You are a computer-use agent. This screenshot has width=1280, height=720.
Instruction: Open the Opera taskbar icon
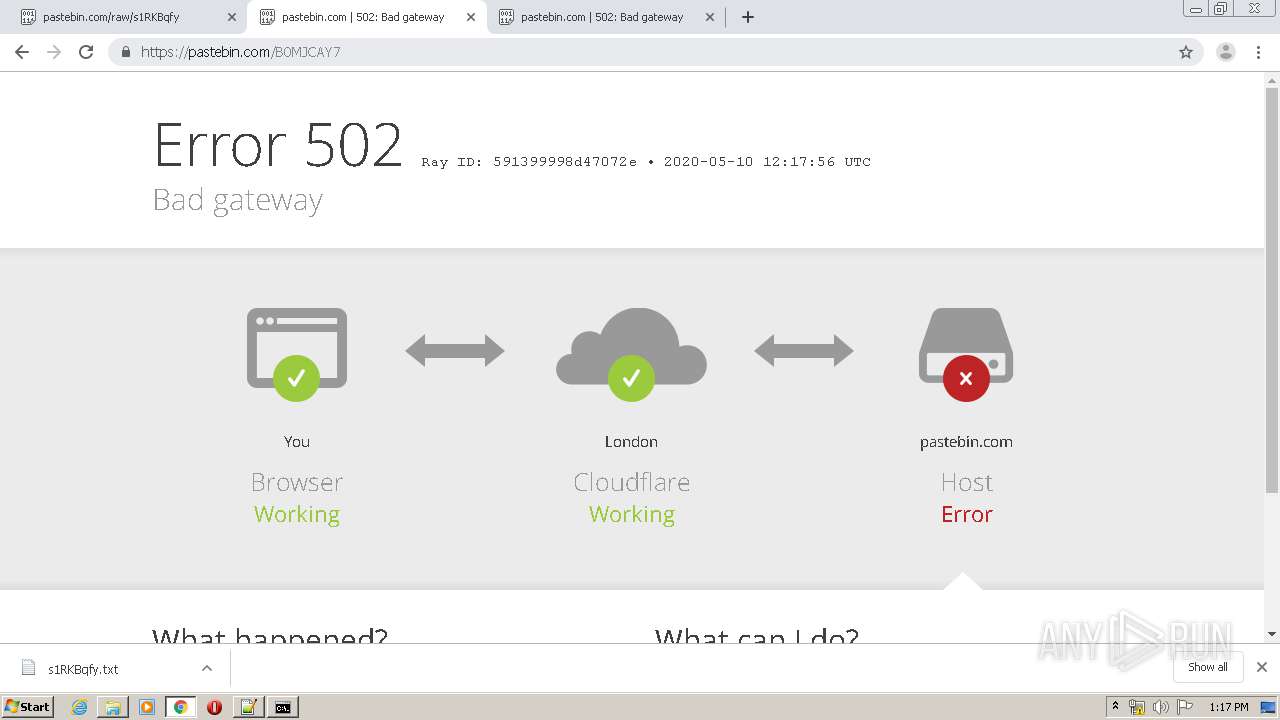(x=214, y=707)
